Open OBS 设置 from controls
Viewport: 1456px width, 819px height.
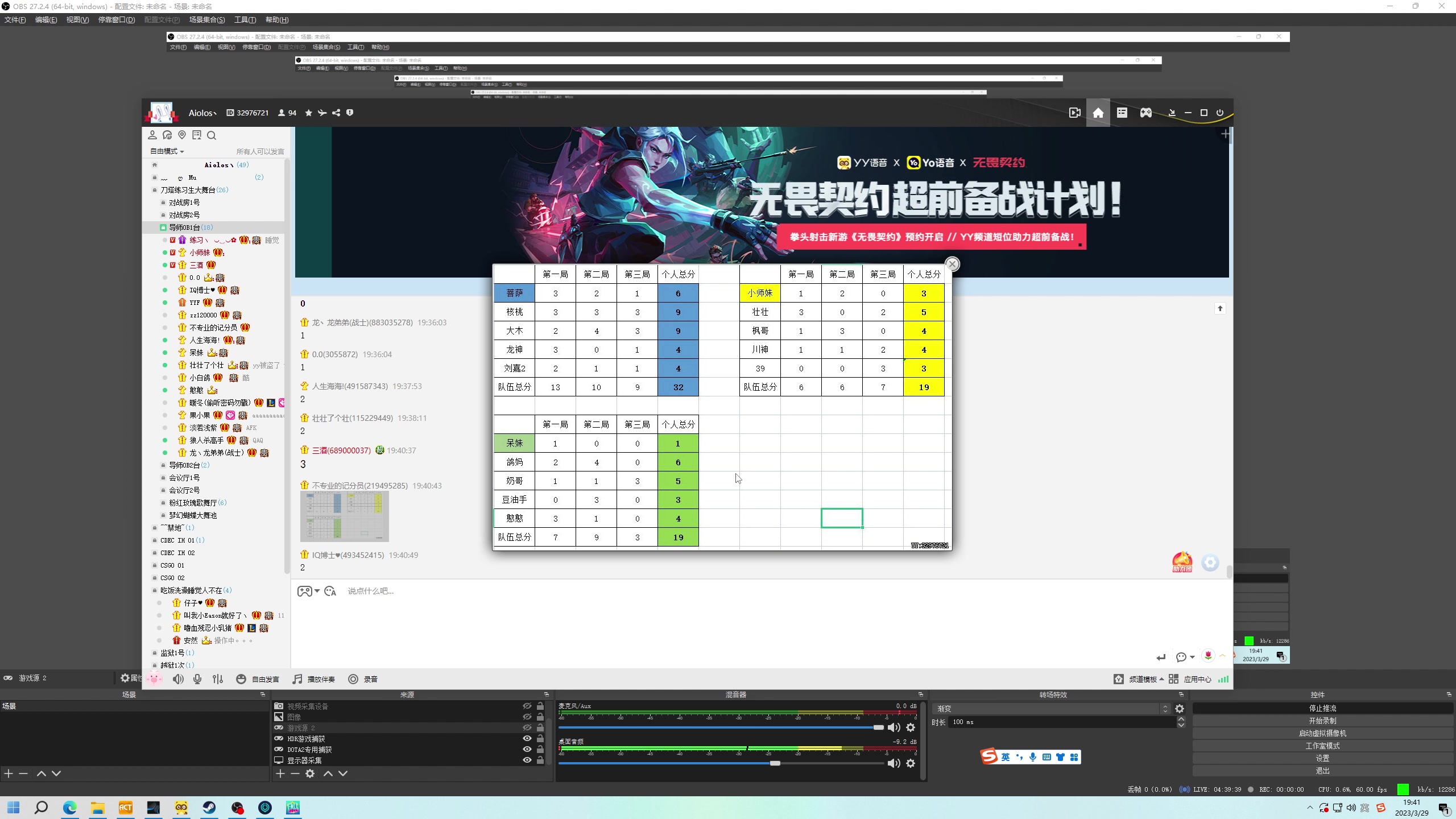pos(1323,758)
